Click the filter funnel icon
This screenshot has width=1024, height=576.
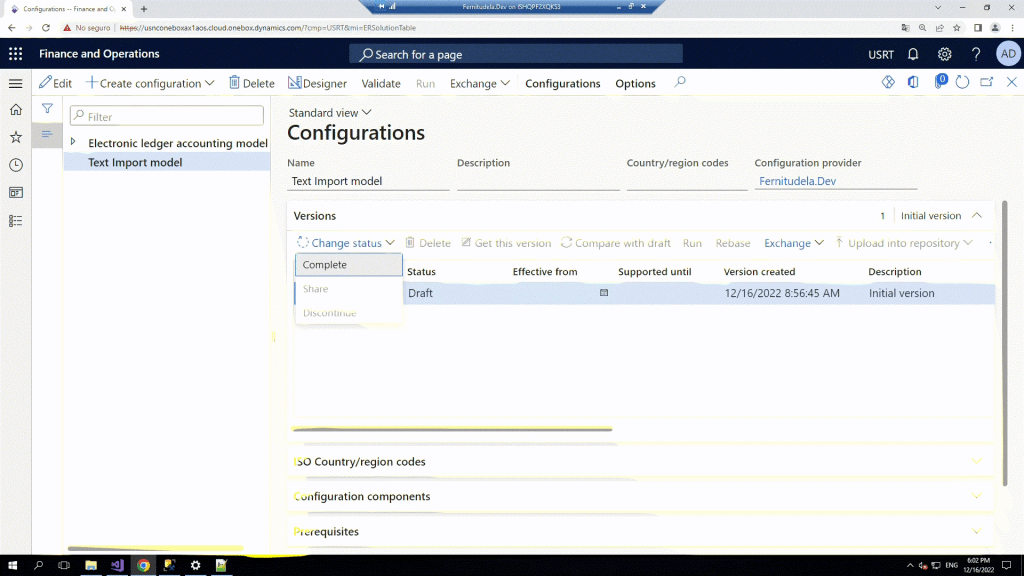(x=47, y=109)
